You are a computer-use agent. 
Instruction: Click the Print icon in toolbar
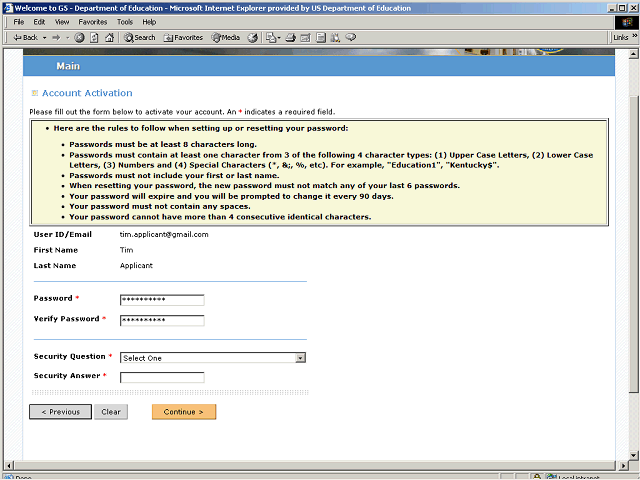[x=291, y=38]
